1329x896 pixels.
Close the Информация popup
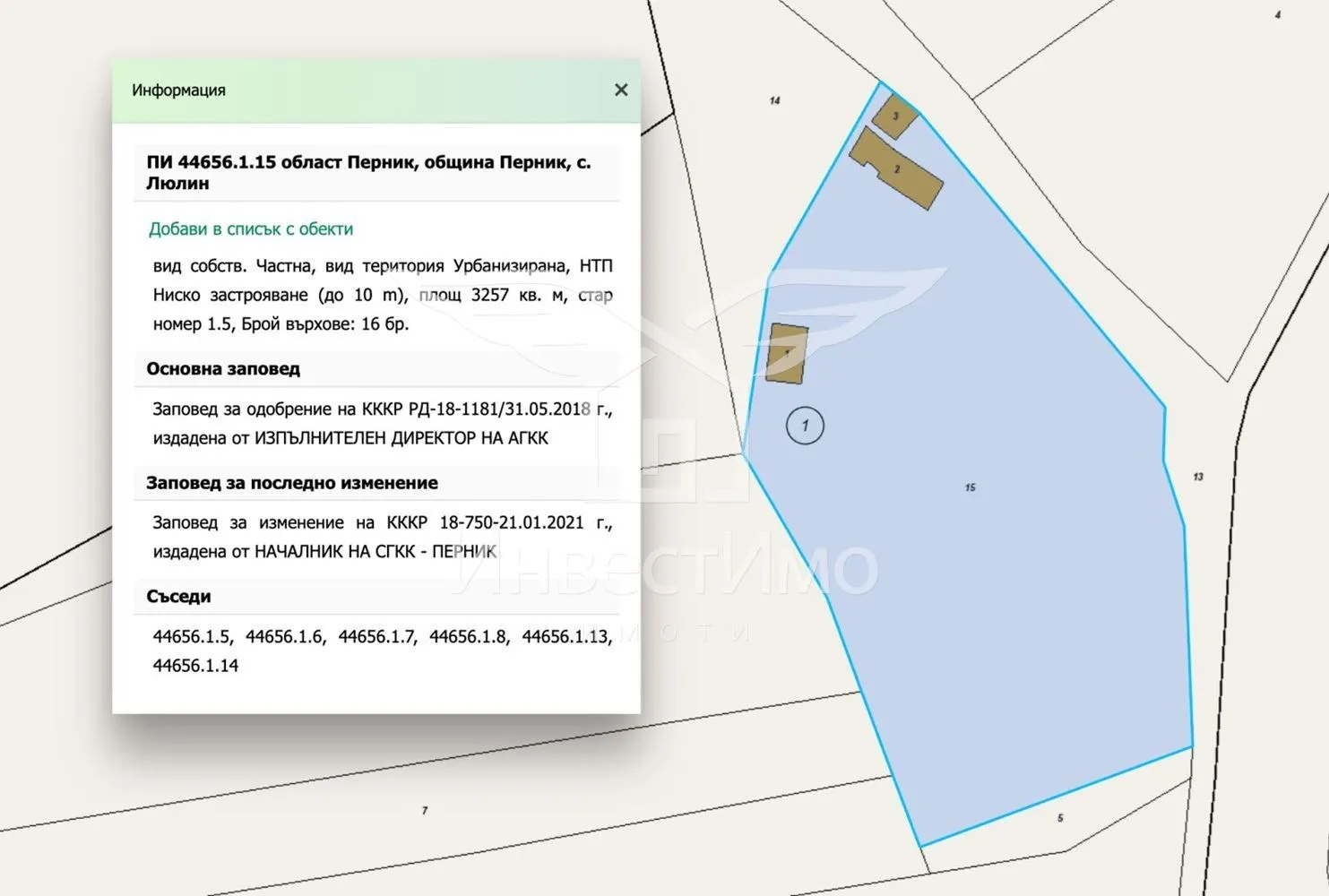[621, 90]
